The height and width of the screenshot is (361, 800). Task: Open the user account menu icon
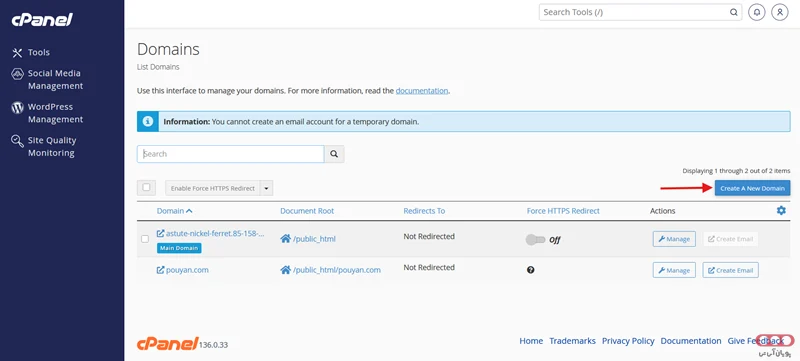(780, 12)
